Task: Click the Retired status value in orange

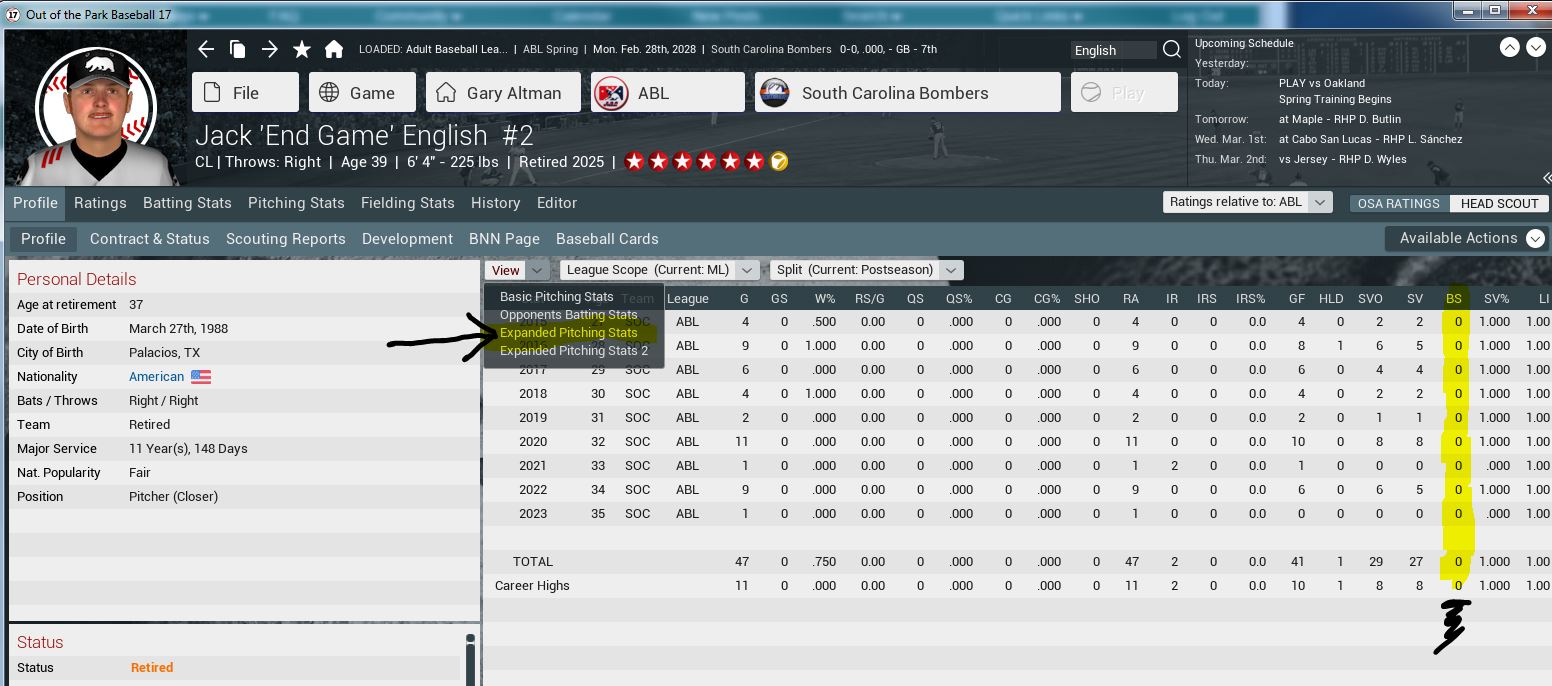Action: click(x=152, y=668)
